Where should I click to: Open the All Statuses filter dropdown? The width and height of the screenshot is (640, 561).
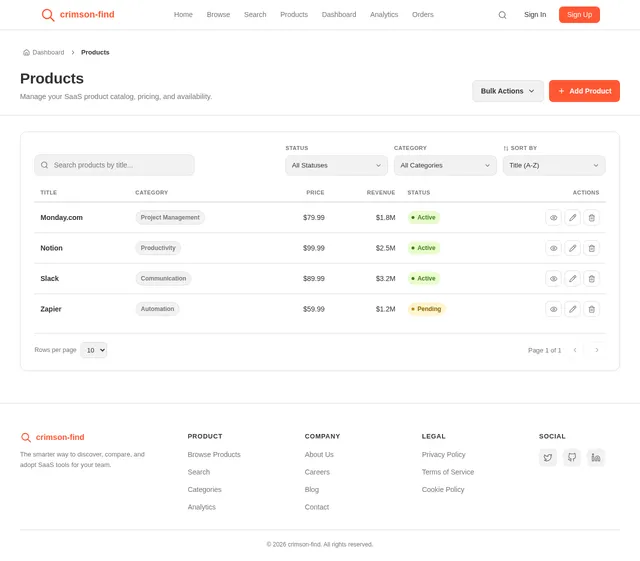(x=336, y=165)
